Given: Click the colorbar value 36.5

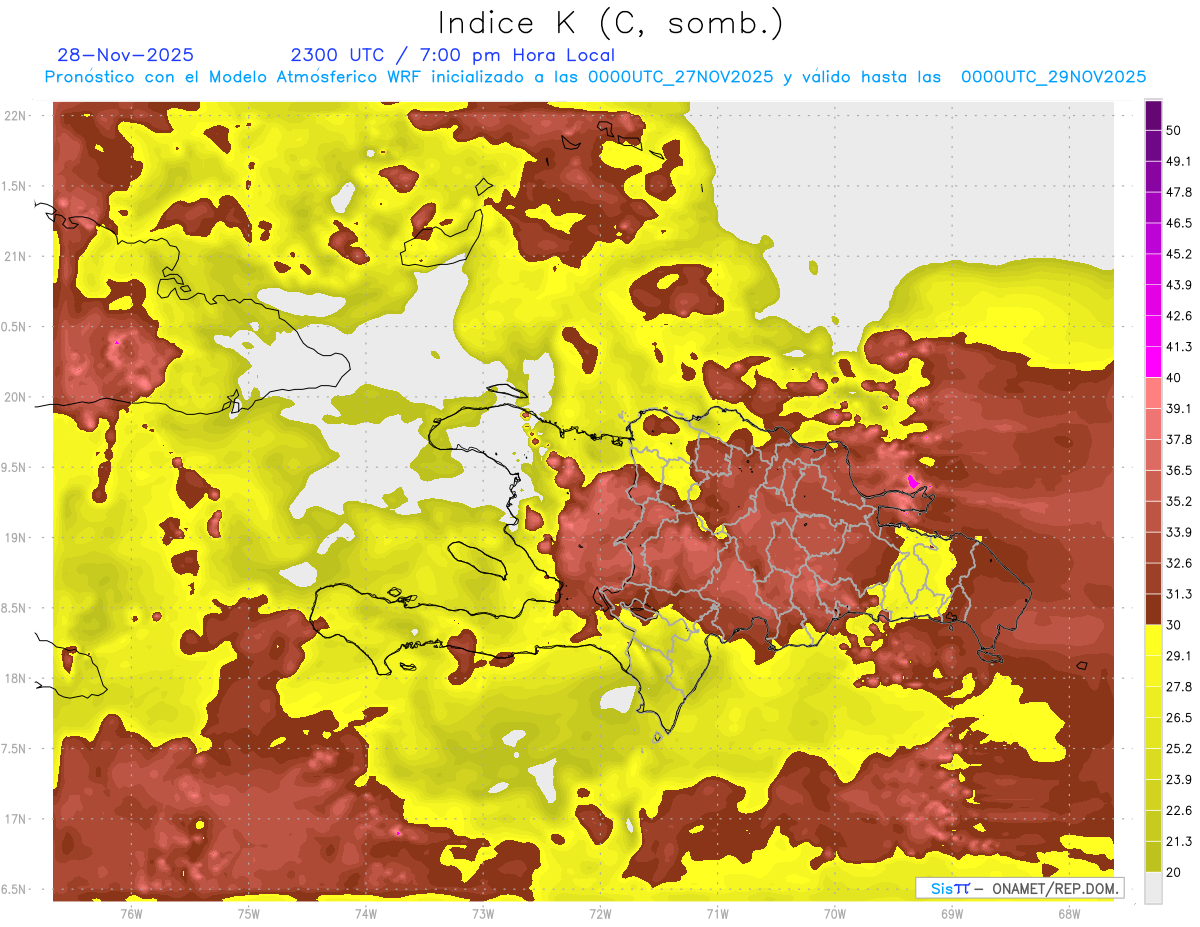Looking at the screenshot, I should click(1179, 471).
